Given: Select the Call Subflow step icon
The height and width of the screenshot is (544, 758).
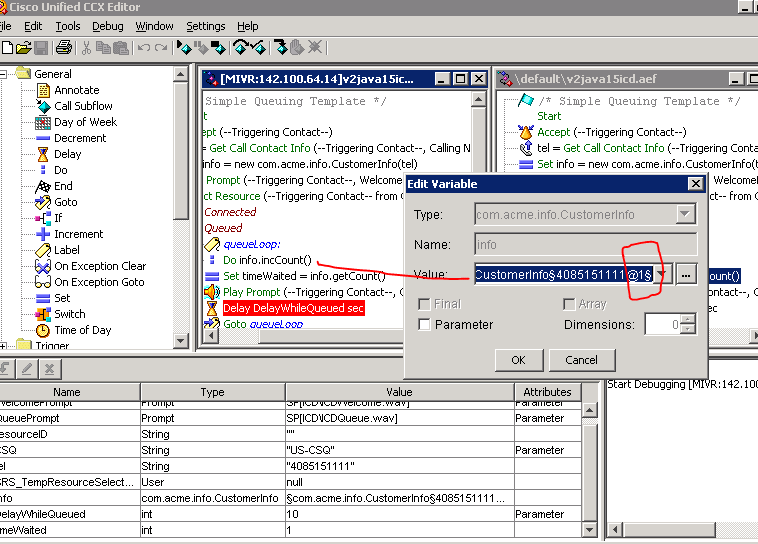Looking at the screenshot, I should tap(44, 106).
